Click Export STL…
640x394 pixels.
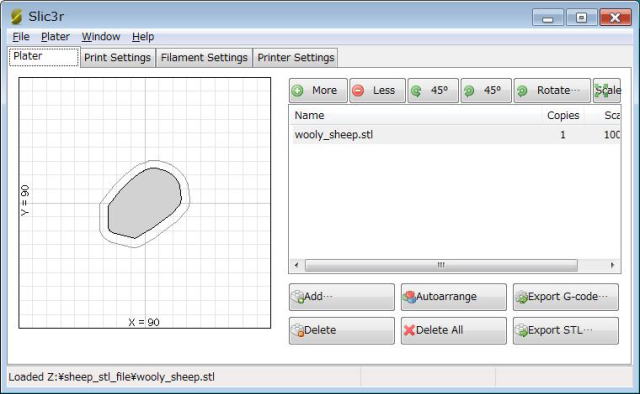point(566,330)
